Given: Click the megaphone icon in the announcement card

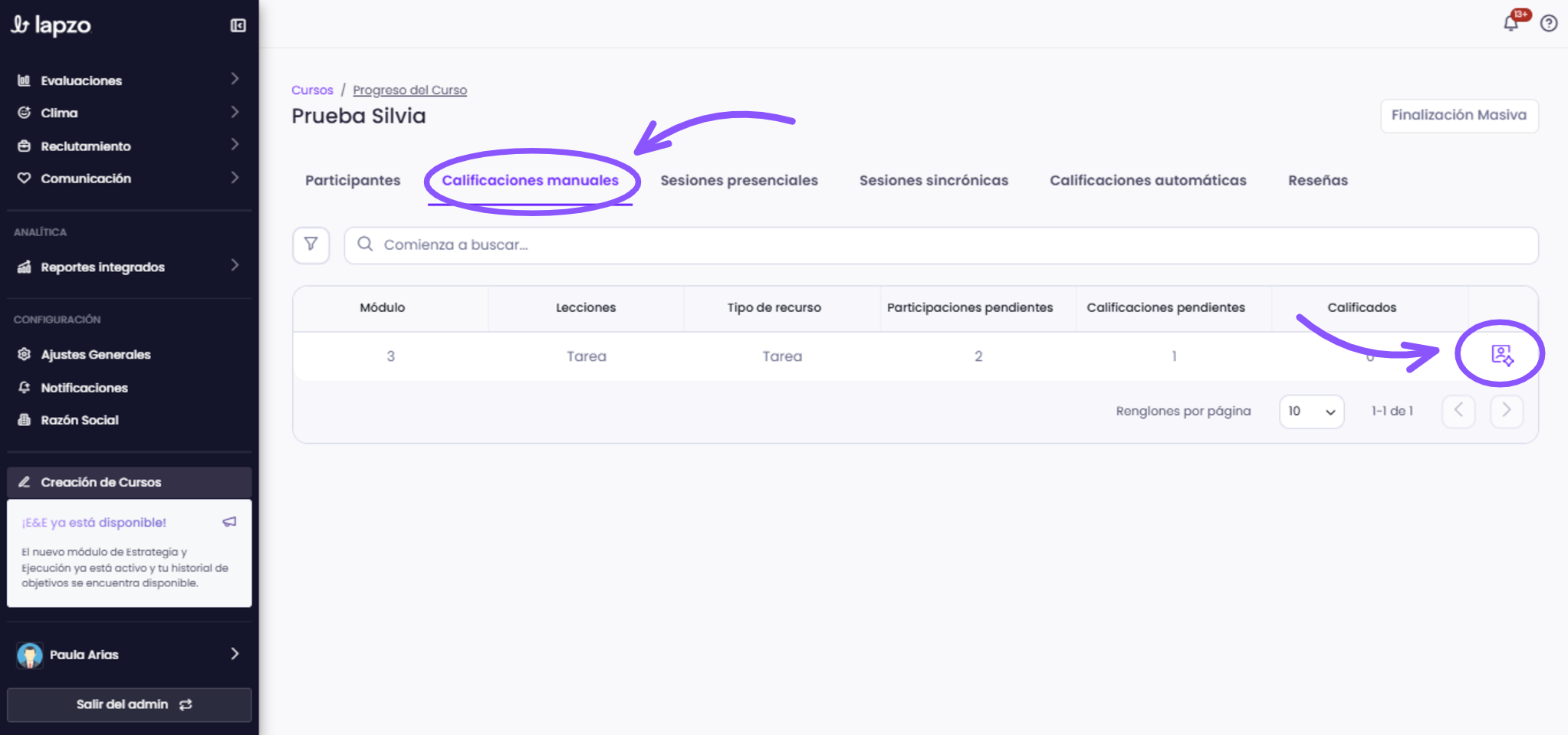Looking at the screenshot, I should [x=229, y=522].
